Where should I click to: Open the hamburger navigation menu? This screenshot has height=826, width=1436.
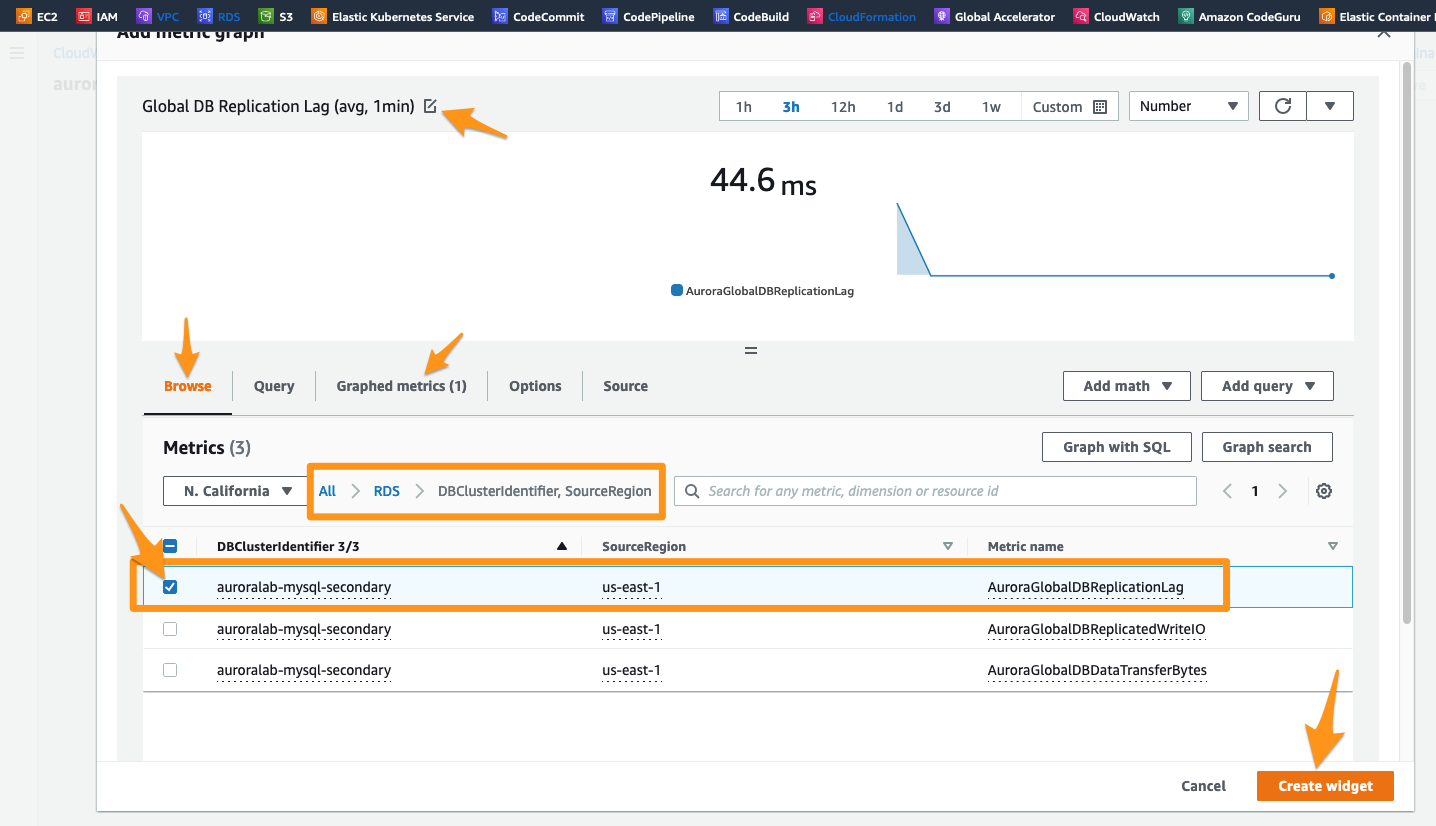point(17,53)
